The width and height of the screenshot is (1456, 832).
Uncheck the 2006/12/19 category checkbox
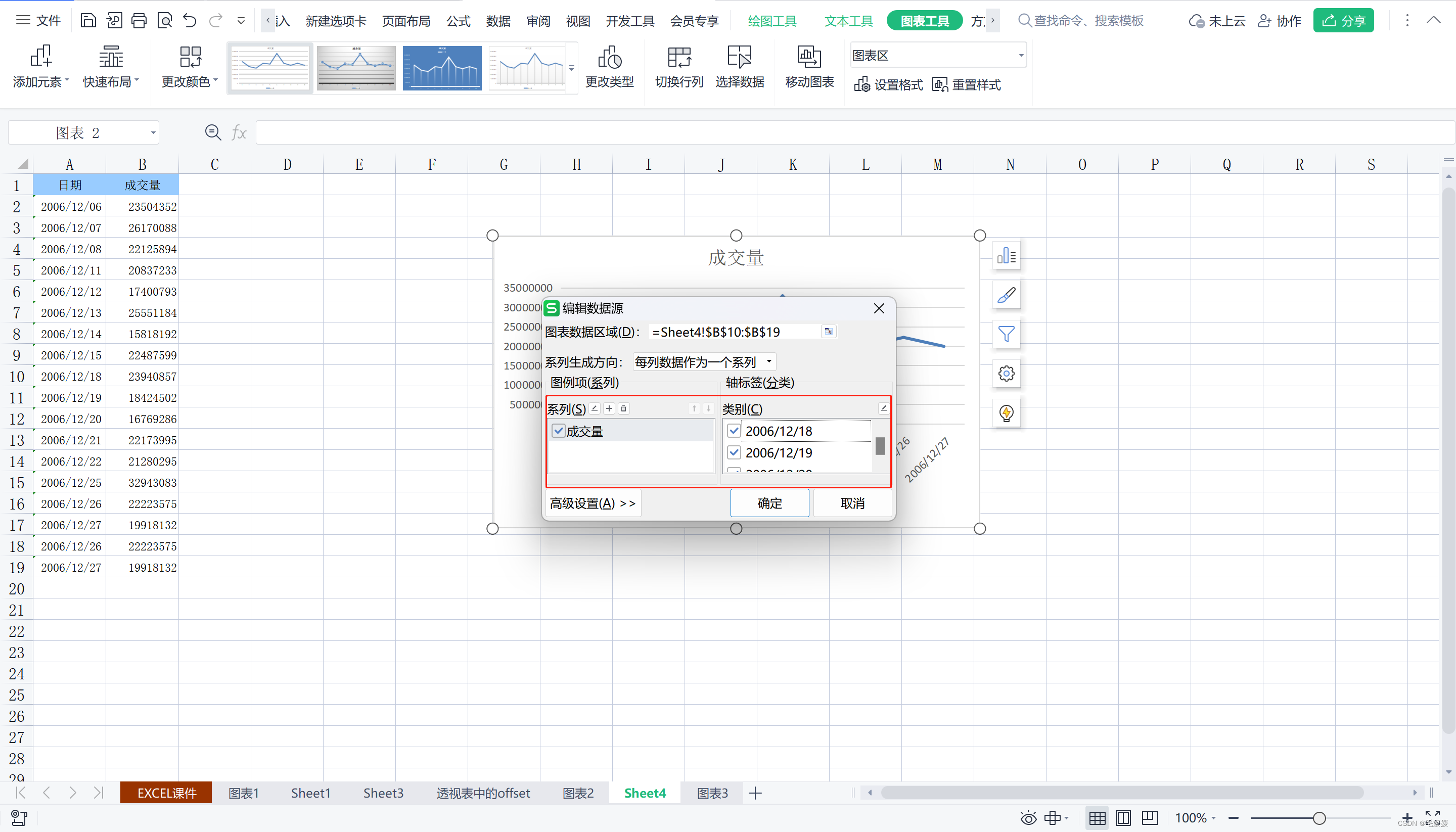click(x=734, y=452)
